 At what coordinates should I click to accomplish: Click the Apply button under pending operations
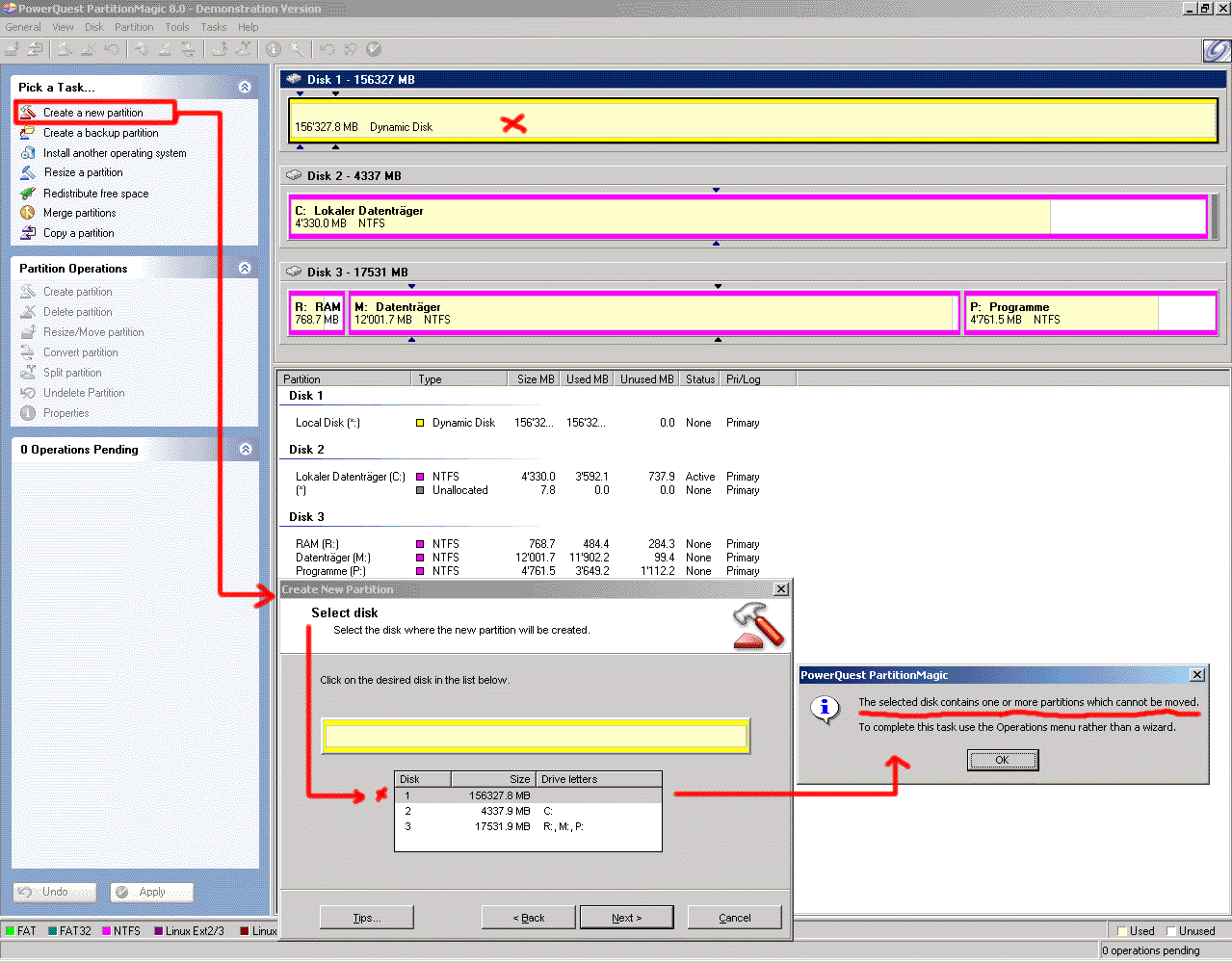click(x=152, y=892)
